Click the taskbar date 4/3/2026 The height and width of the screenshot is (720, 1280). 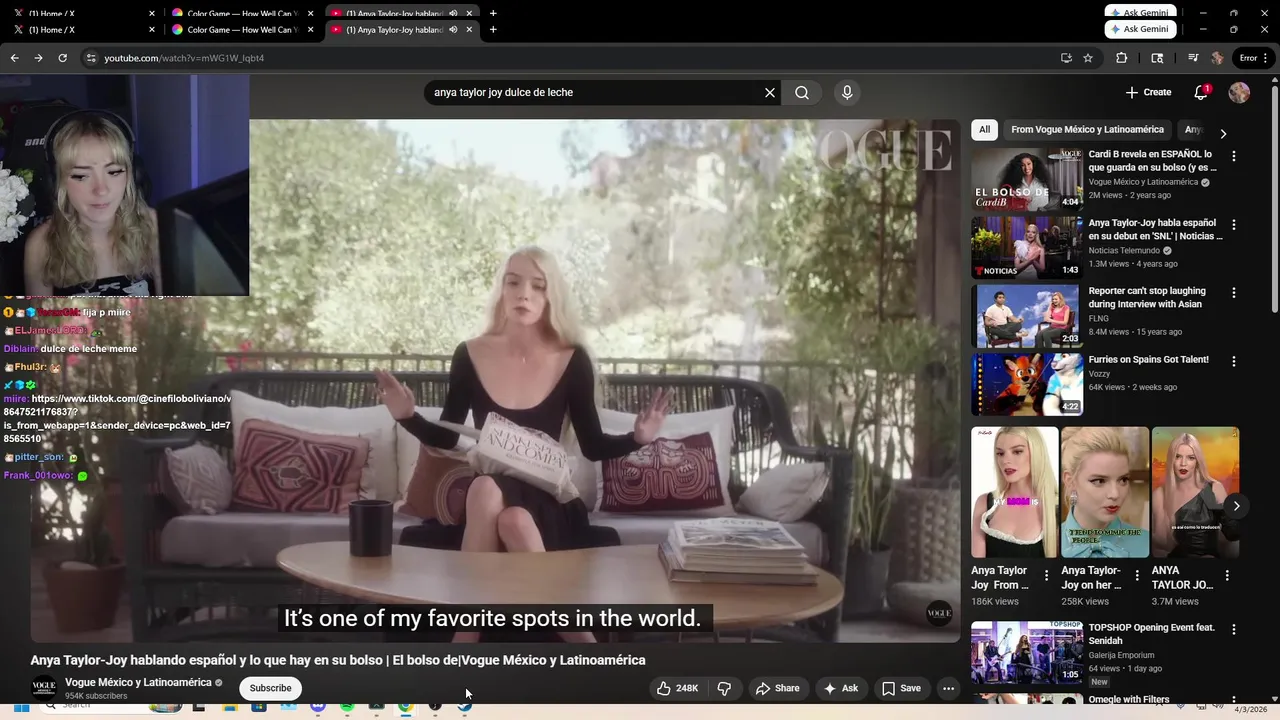coord(1250,709)
